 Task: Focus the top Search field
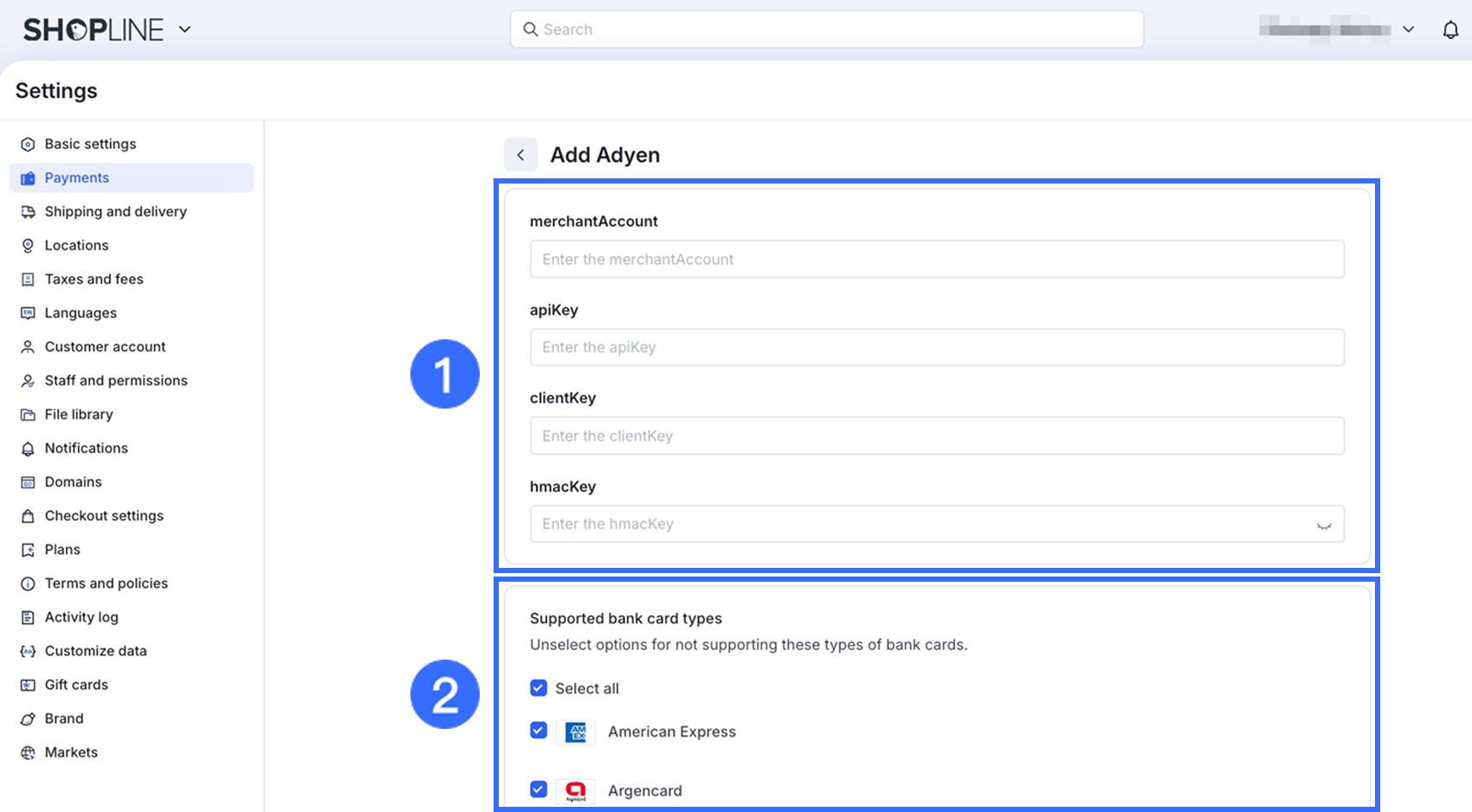tap(827, 29)
